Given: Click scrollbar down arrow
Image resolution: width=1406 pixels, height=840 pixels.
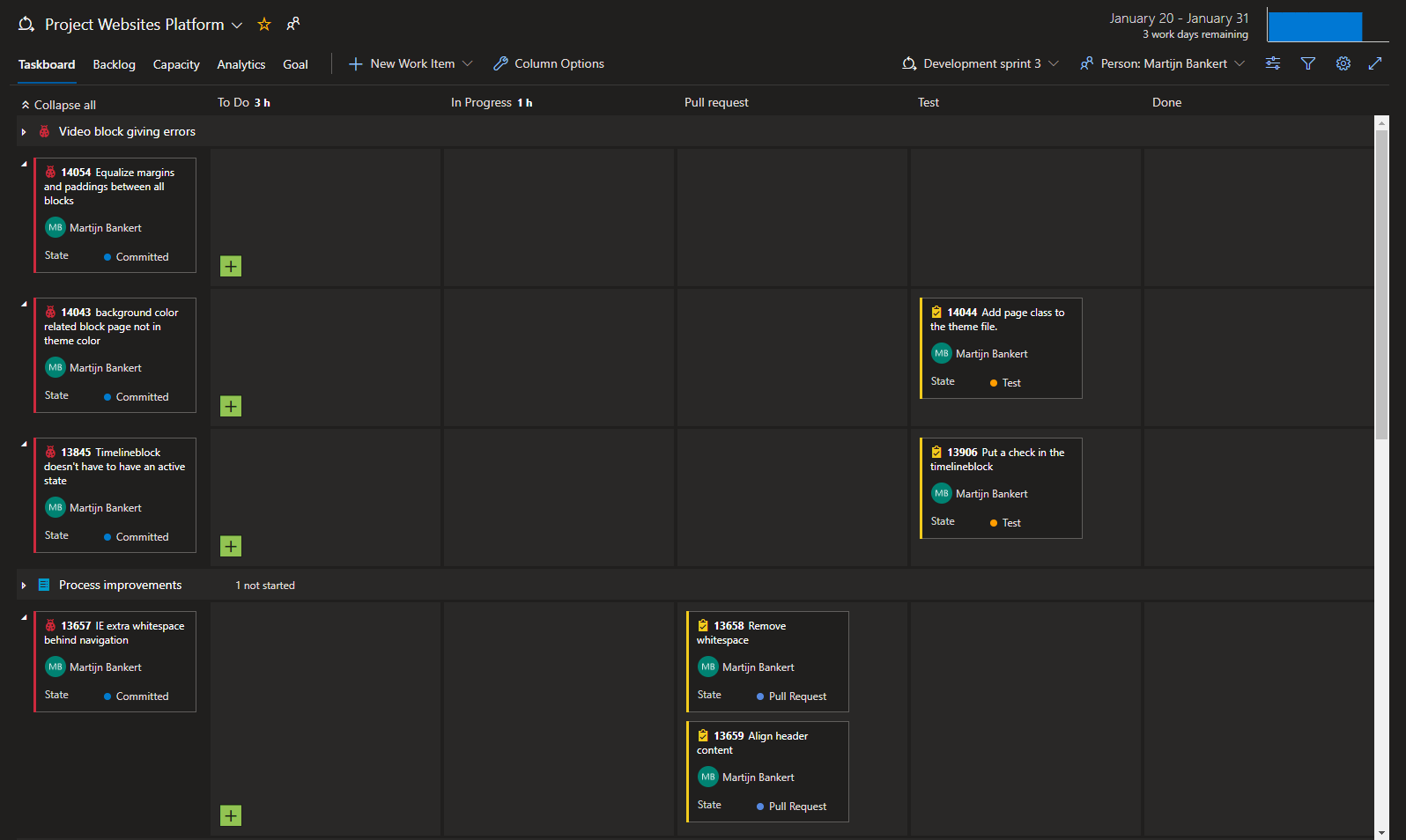Looking at the screenshot, I should coord(1381,833).
